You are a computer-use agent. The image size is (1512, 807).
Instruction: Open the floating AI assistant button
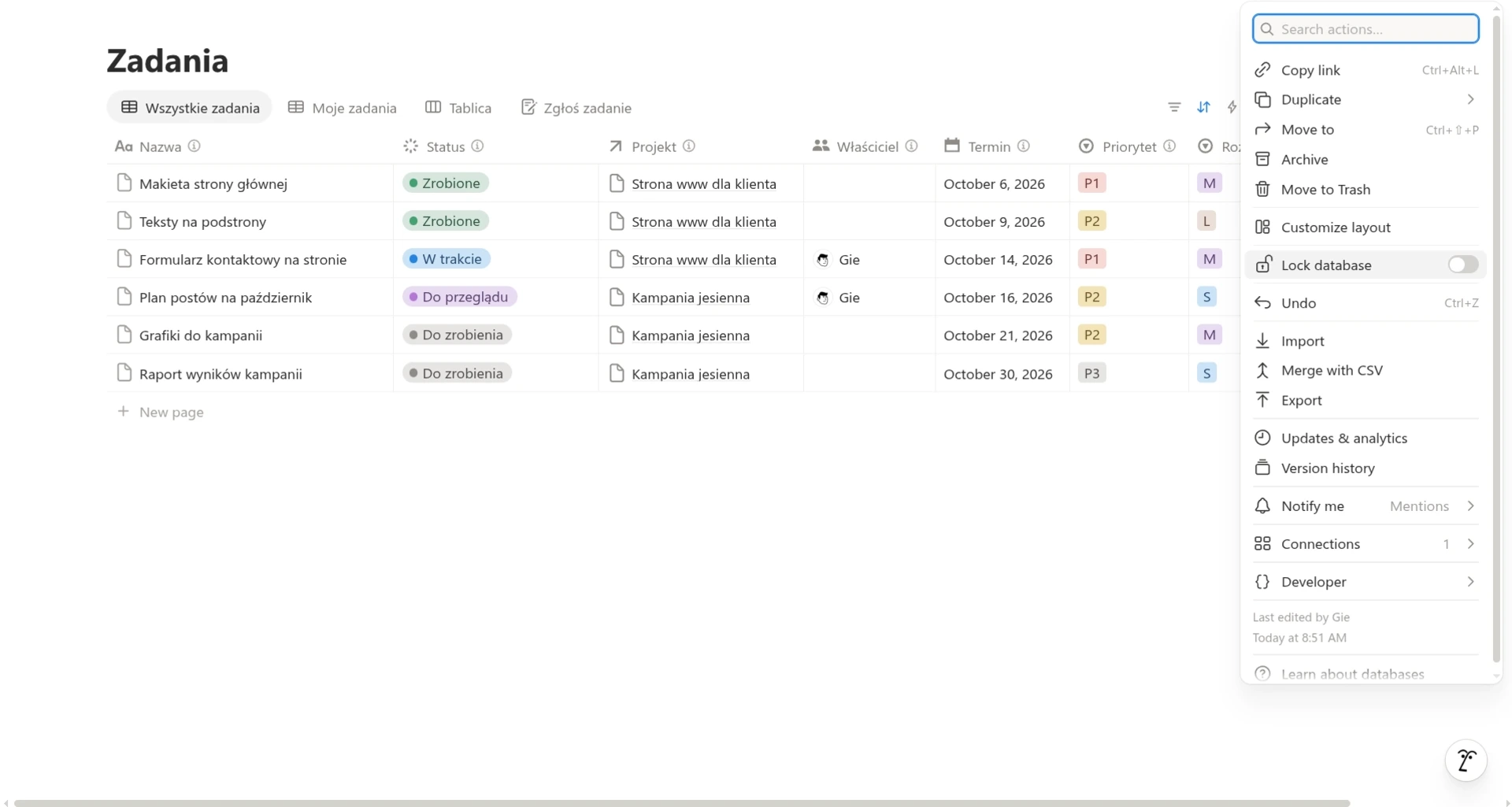click(1466, 761)
